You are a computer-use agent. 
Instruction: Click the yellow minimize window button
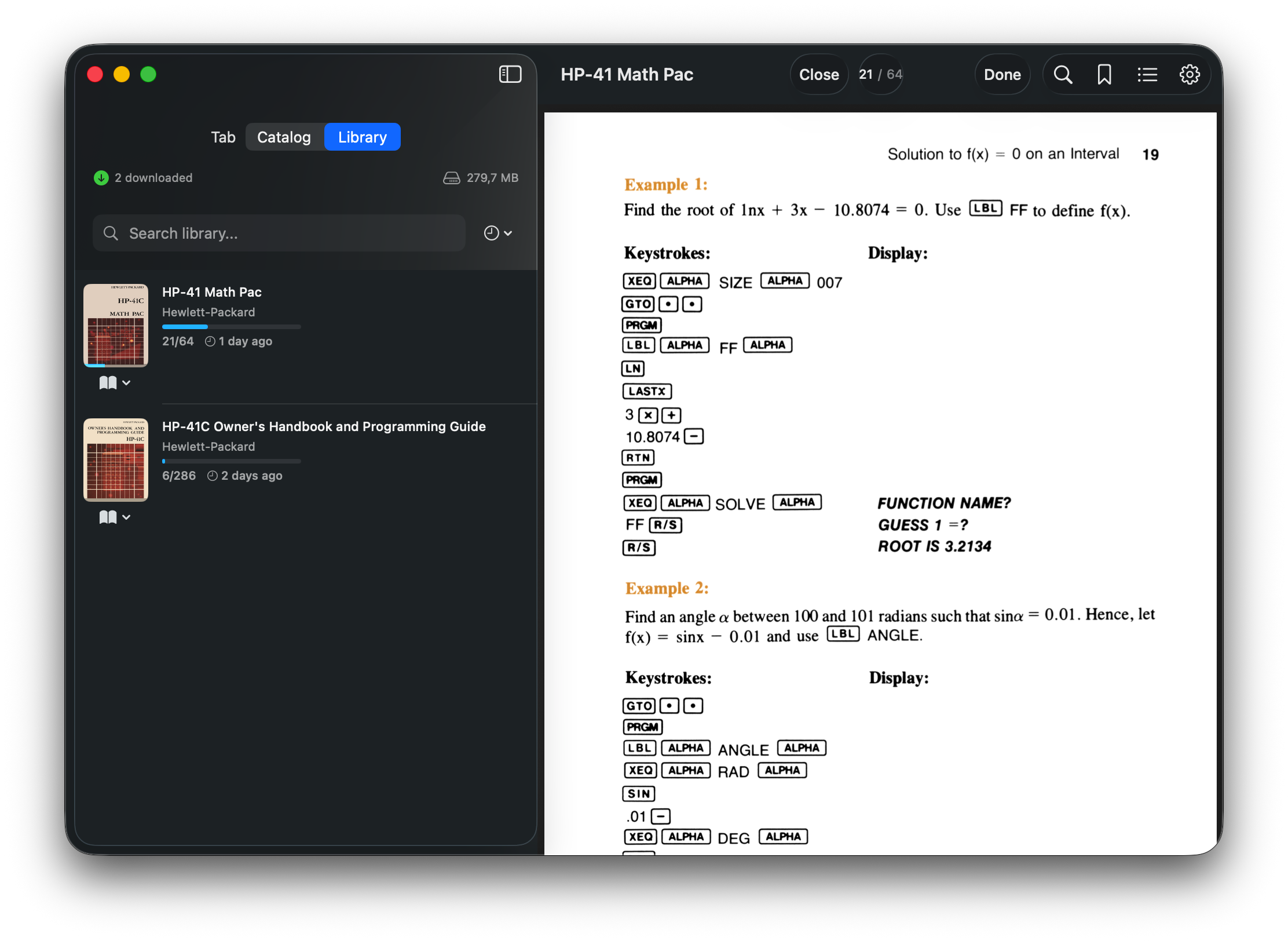[x=122, y=74]
